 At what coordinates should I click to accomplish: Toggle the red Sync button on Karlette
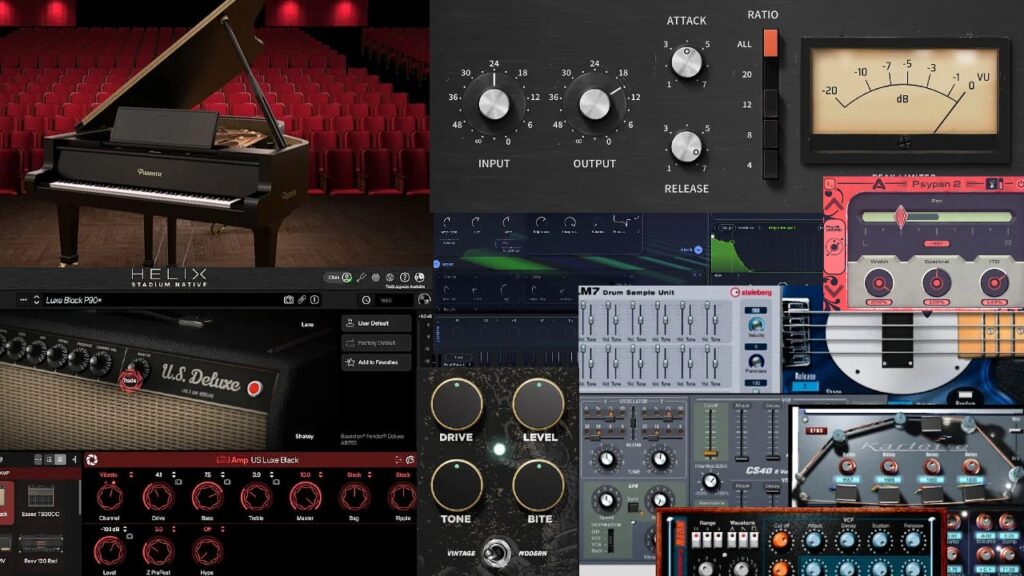click(818, 431)
